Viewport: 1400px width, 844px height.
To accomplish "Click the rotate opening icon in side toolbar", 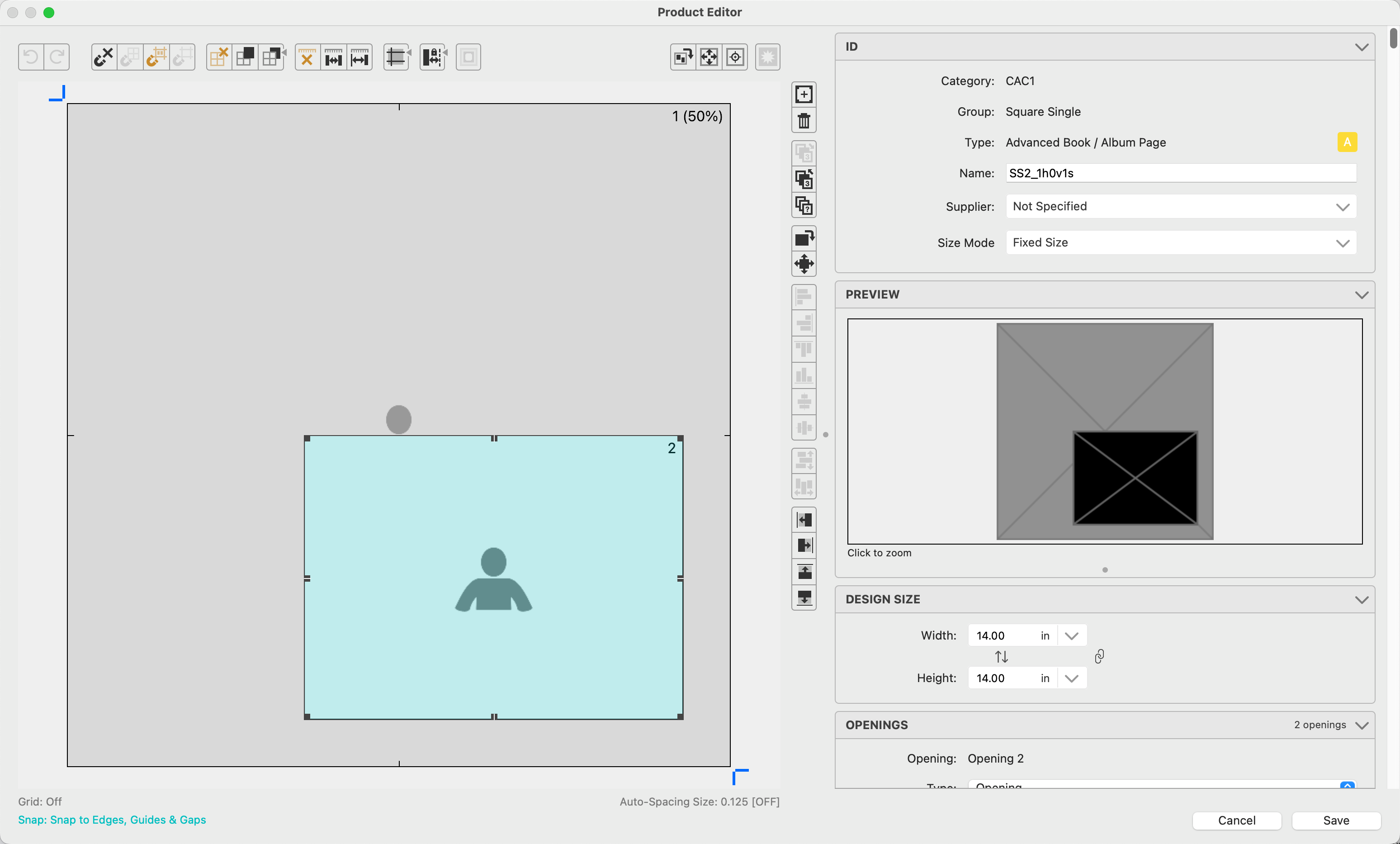I will coord(804,237).
